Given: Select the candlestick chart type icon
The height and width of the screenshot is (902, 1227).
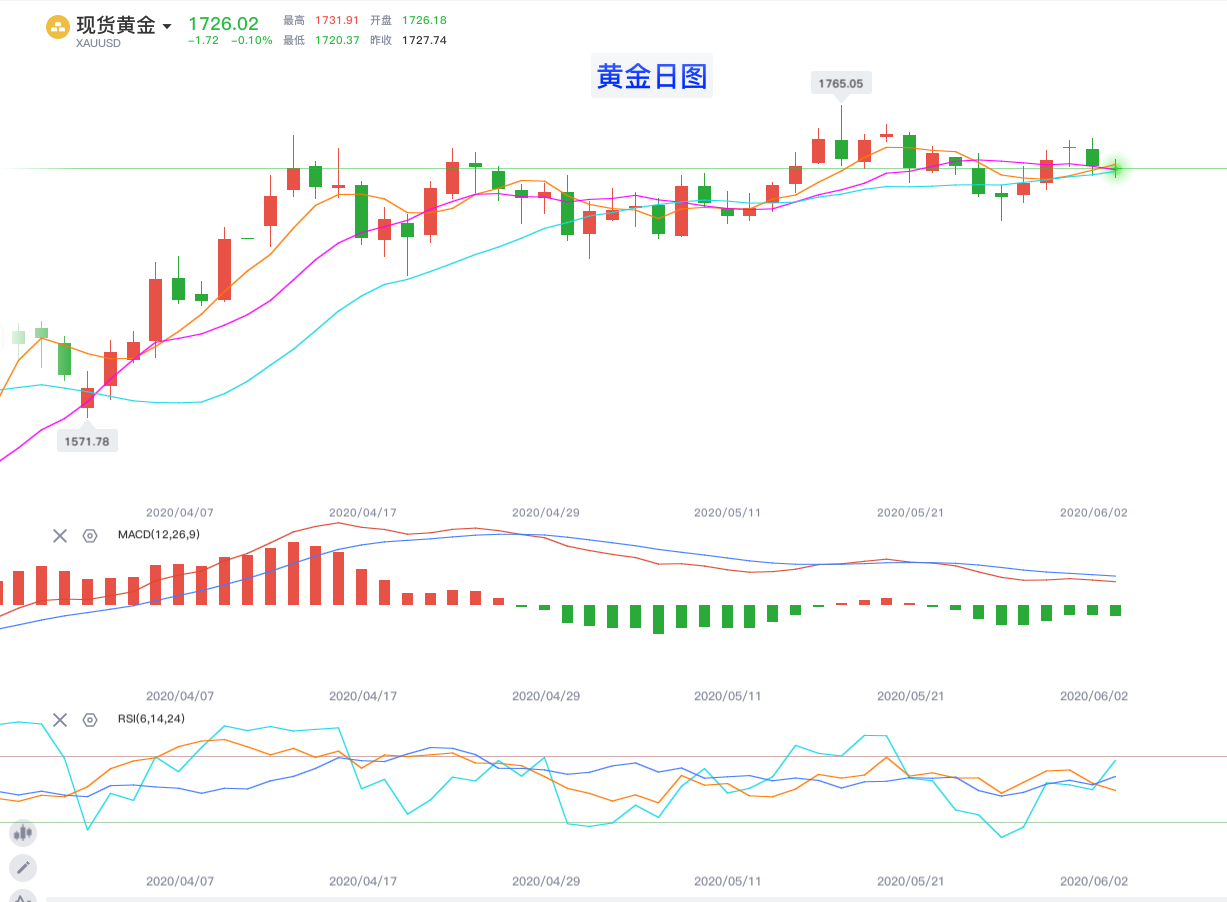Looking at the screenshot, I should [23, 832].
